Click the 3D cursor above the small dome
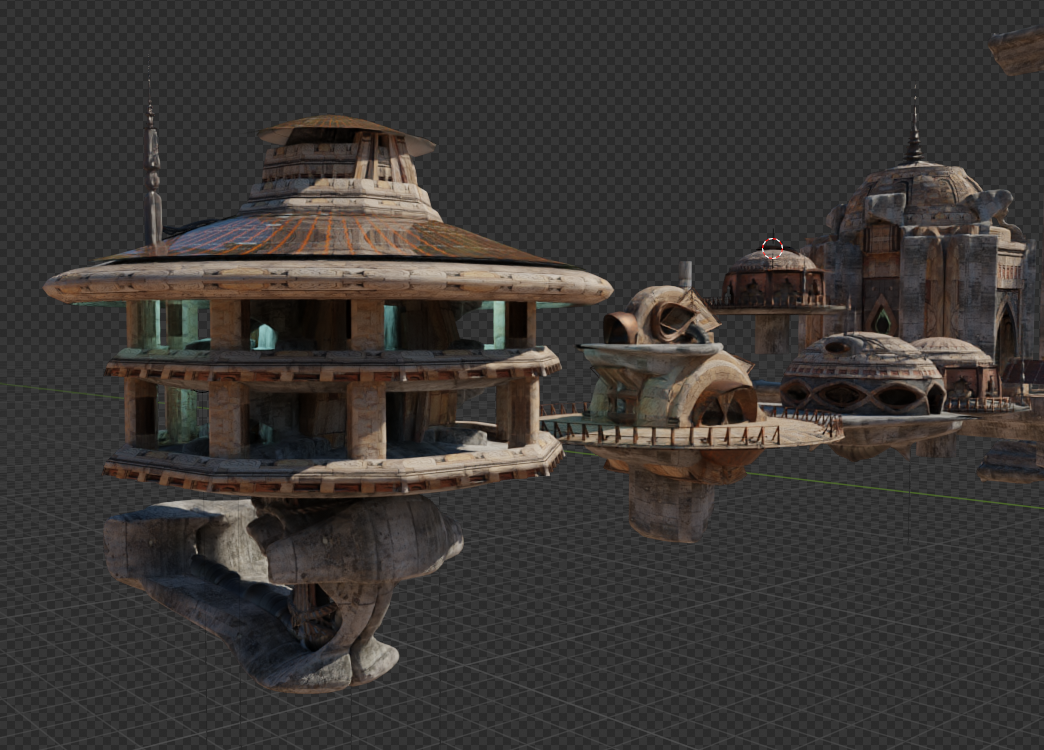 pyautogui.click(x=772, y=248)
